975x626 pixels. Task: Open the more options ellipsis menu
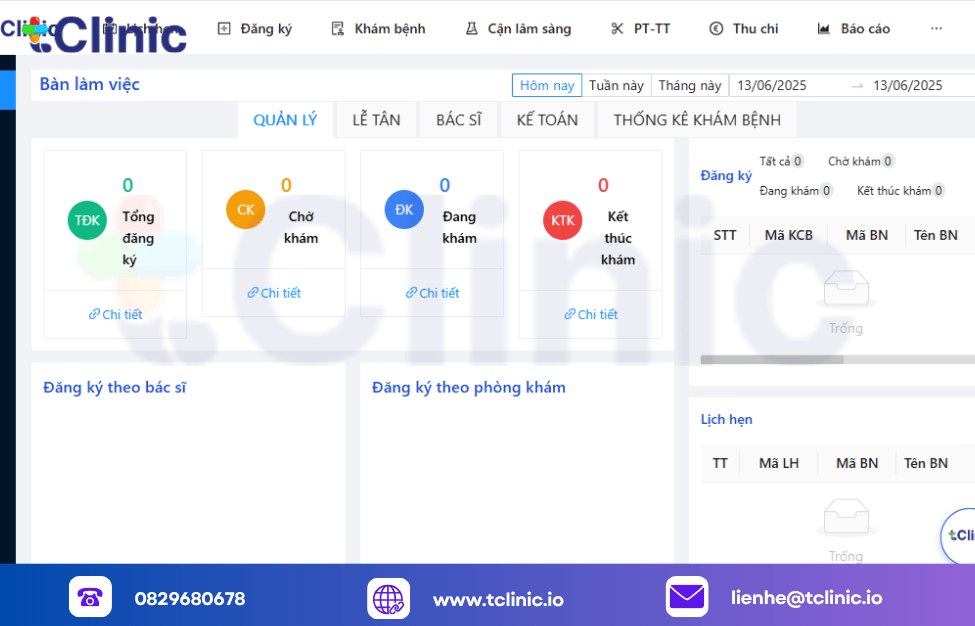coord(936,29)
